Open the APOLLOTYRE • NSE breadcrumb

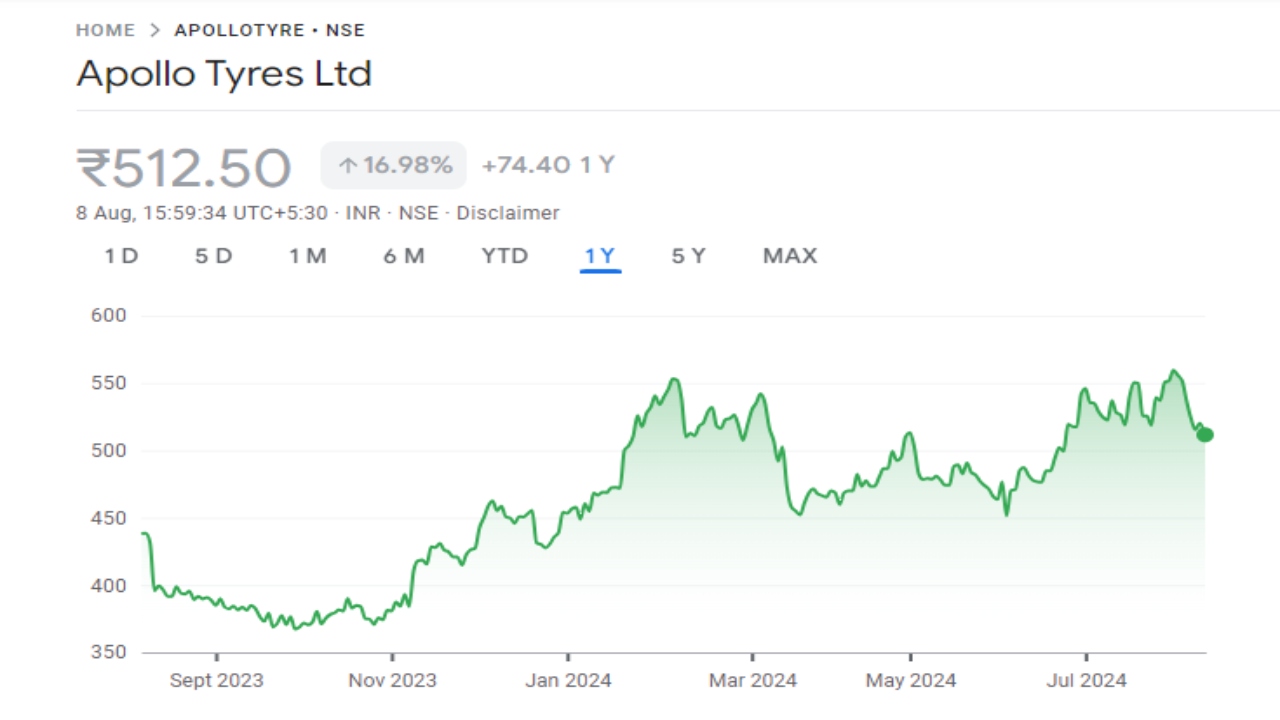coord(269,30)
